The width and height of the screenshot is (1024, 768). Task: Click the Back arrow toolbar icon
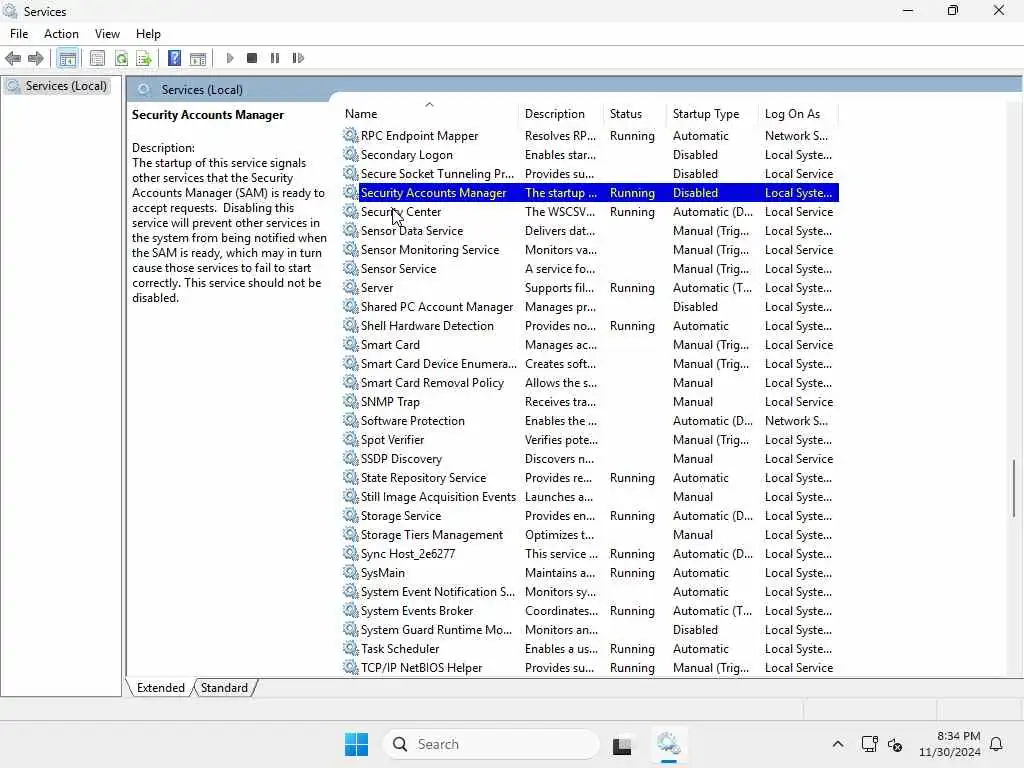click(12, 58)
